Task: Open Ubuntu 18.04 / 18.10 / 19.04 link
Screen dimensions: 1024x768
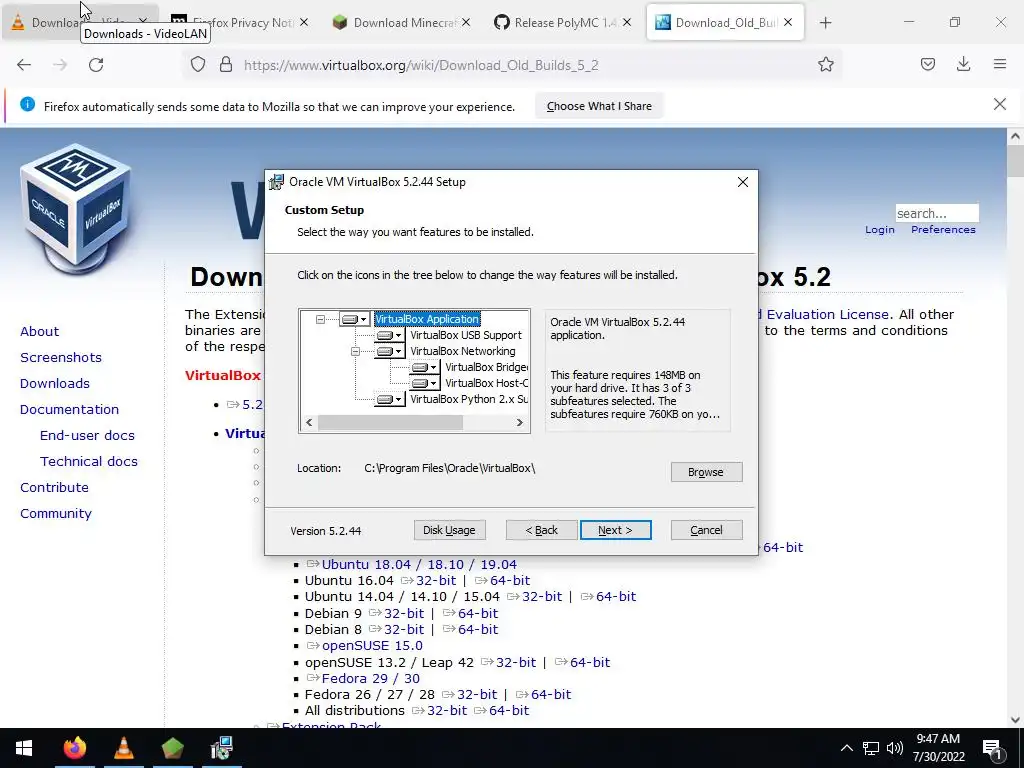Action: [x=419, y=564]
